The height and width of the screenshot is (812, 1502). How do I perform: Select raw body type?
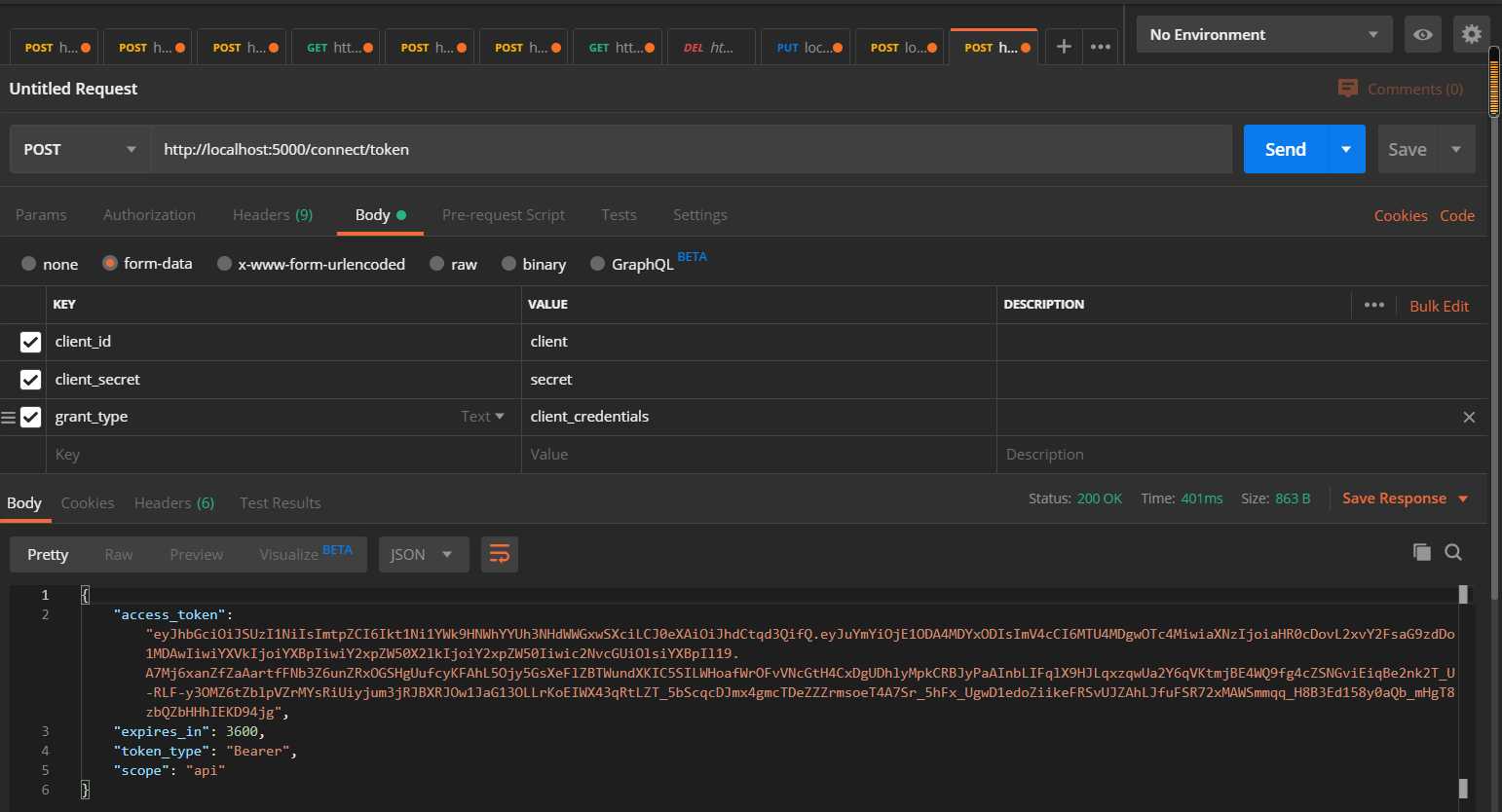436,264
